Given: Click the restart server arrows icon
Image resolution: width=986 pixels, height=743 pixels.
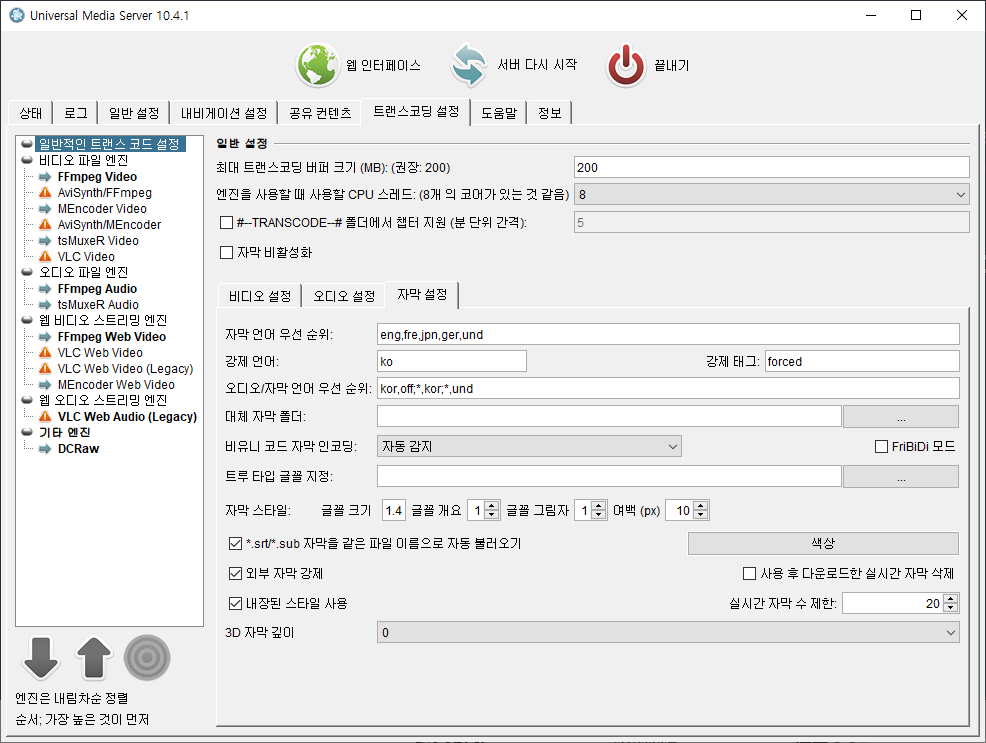Looking at the screenshot, I should [x=468, y=65].
